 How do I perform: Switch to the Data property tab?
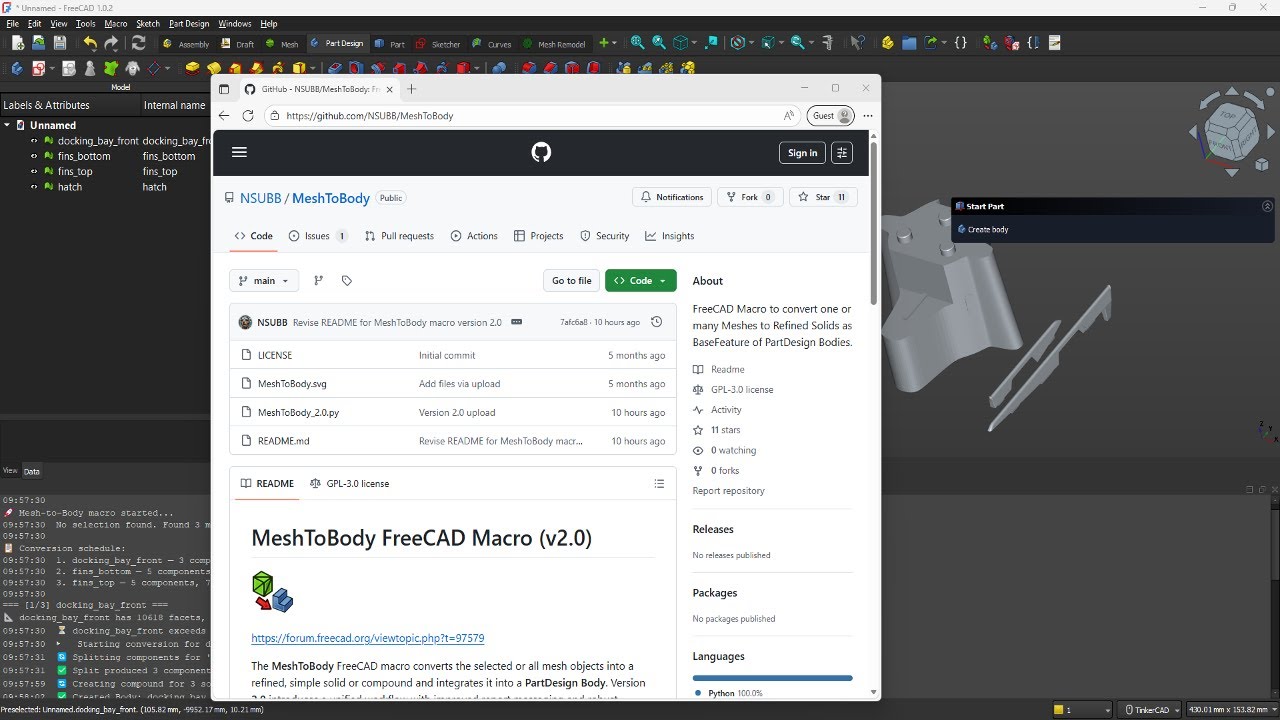[x=32, y=471]
